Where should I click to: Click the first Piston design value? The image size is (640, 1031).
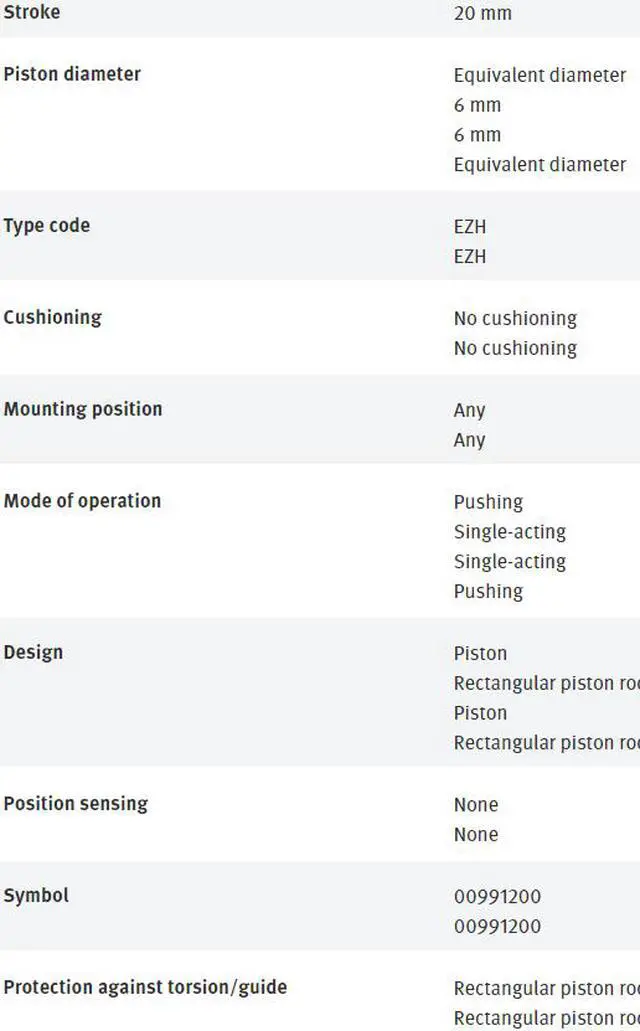click(480, 654)
